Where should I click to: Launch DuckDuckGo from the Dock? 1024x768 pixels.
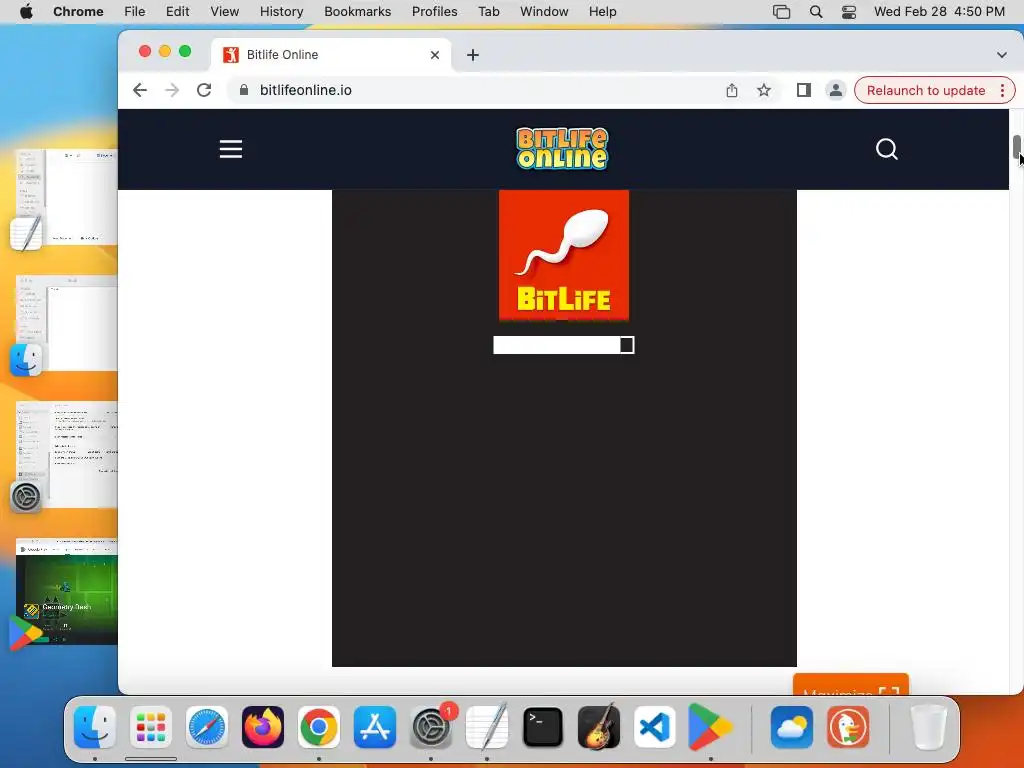848,727
